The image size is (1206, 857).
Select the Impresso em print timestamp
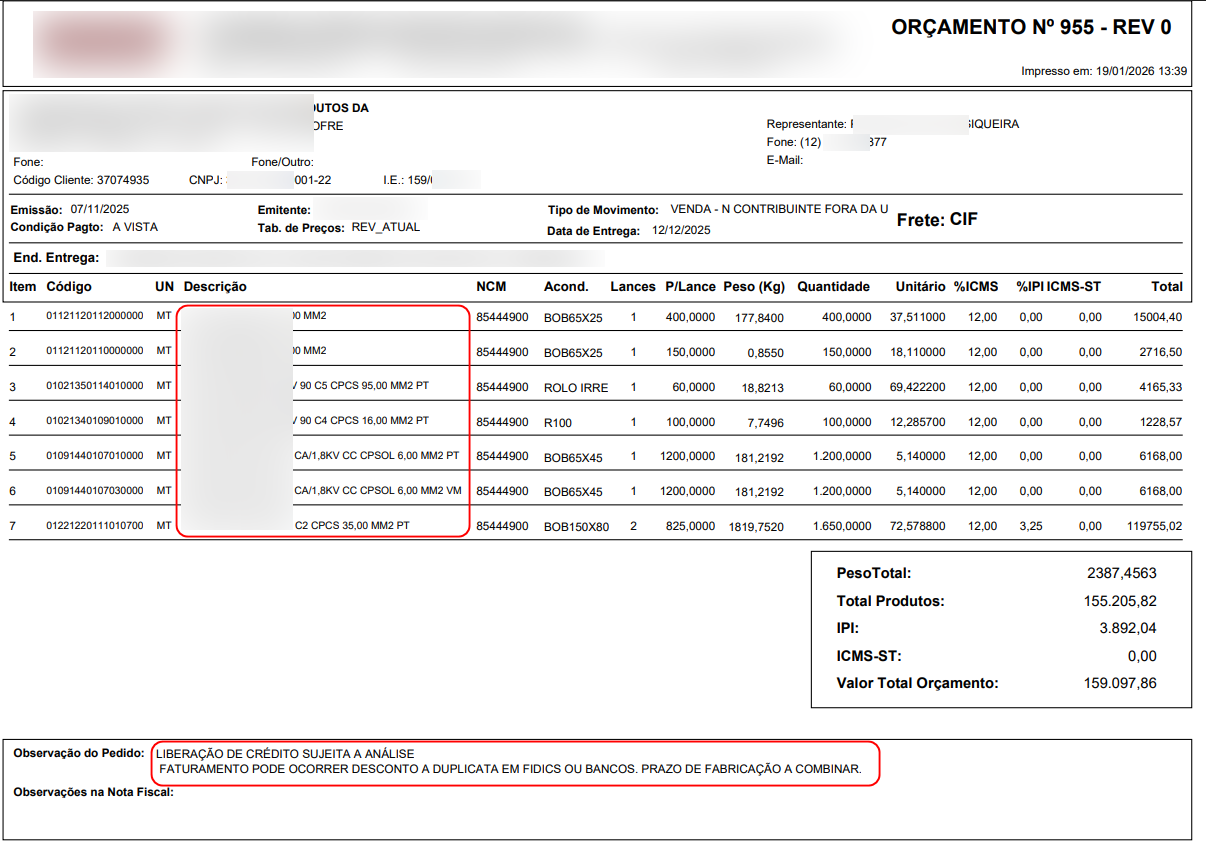pyautogui.click(x=1104, y=72)
